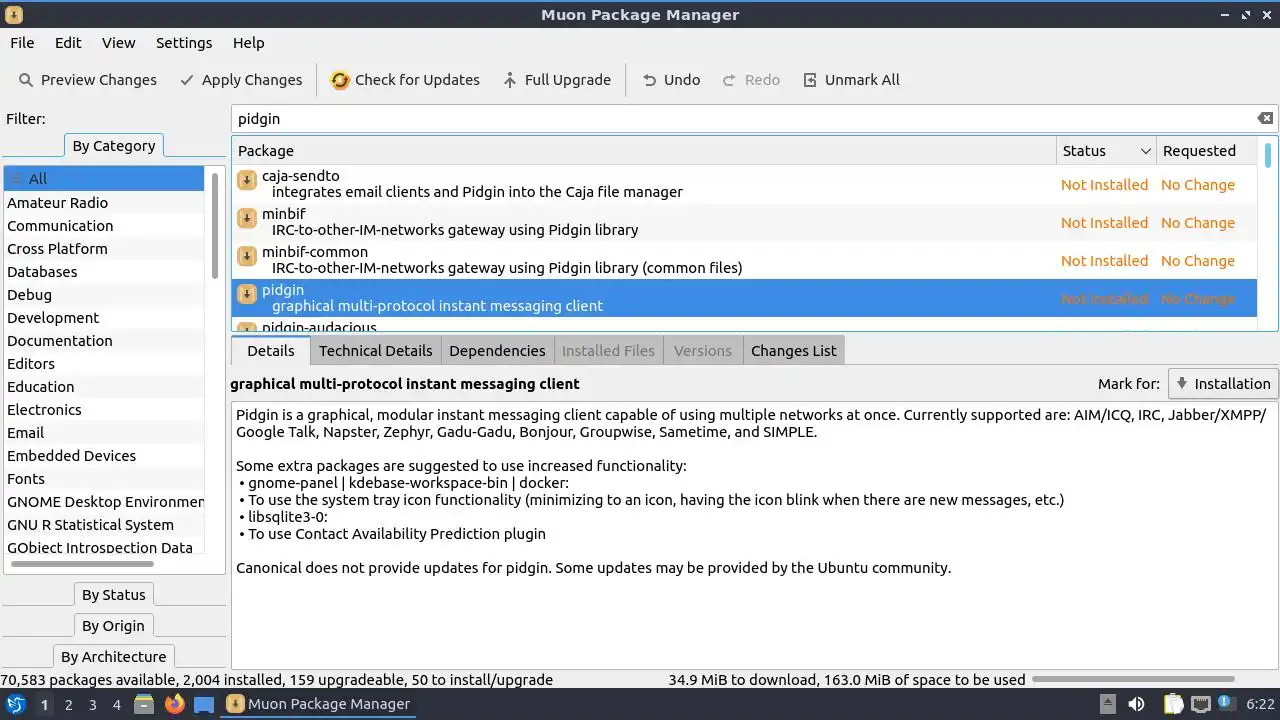Select the Embedded Devices category

coord(103,455)
